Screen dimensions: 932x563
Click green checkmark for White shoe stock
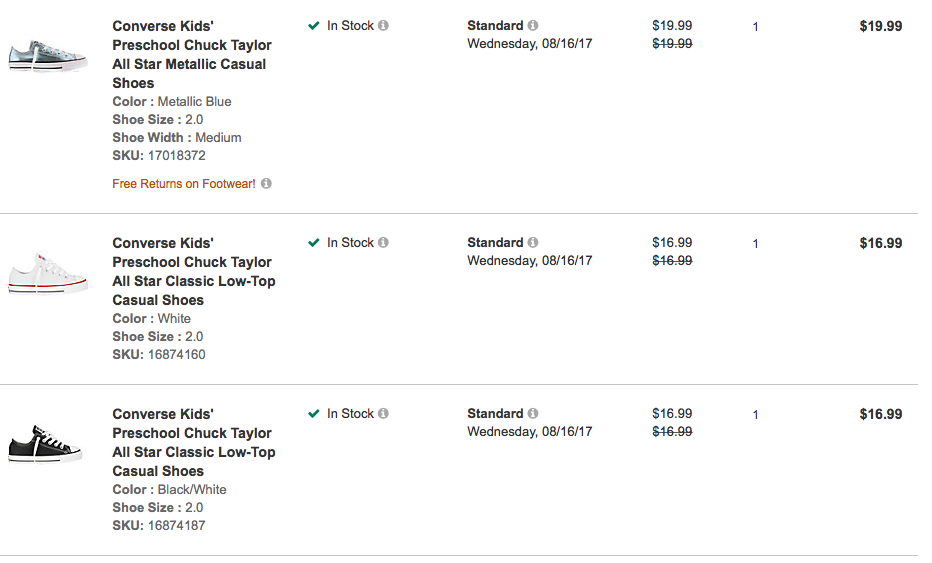tap(314, 243)
